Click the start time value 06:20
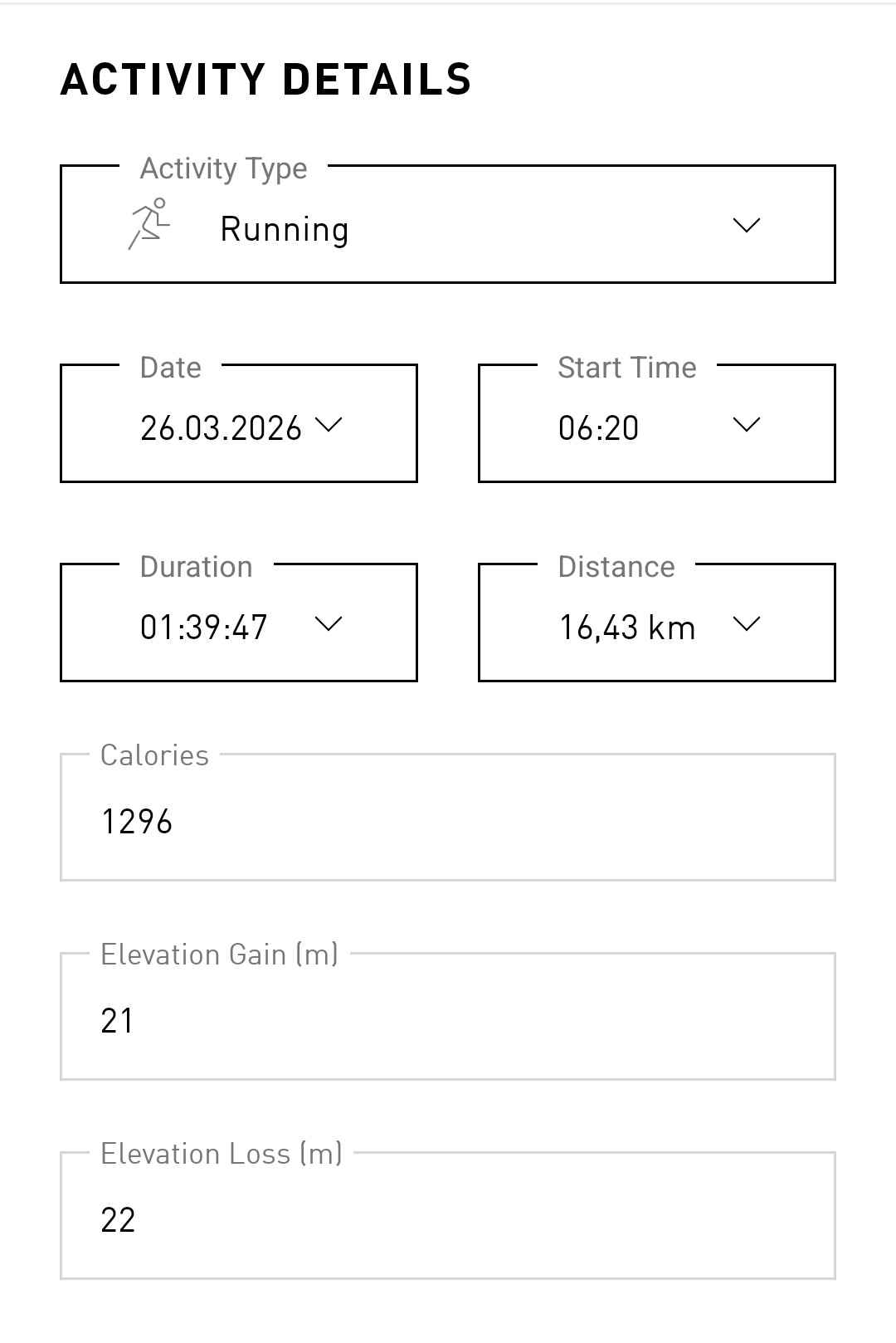896x1343 pixels. click(599, 428)
